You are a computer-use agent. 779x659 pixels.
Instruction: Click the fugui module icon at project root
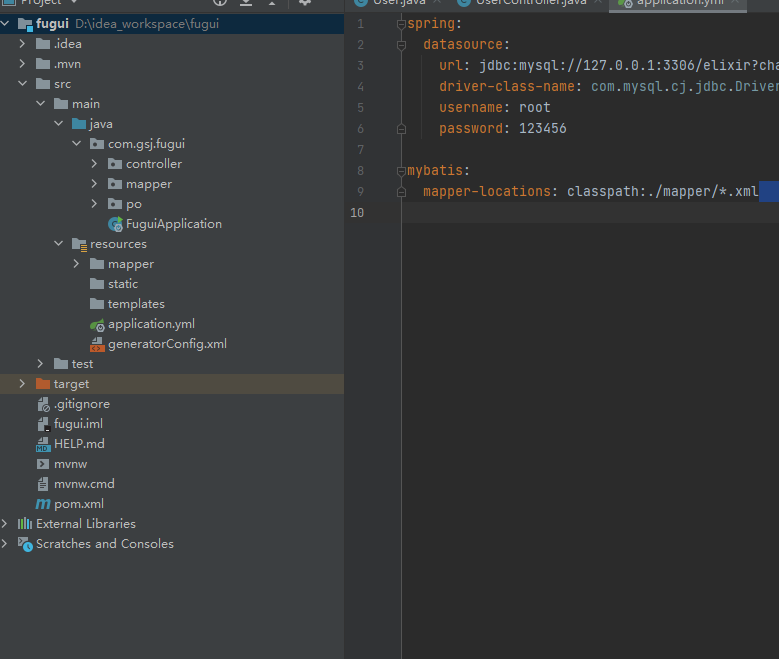(x=25, y=24)
